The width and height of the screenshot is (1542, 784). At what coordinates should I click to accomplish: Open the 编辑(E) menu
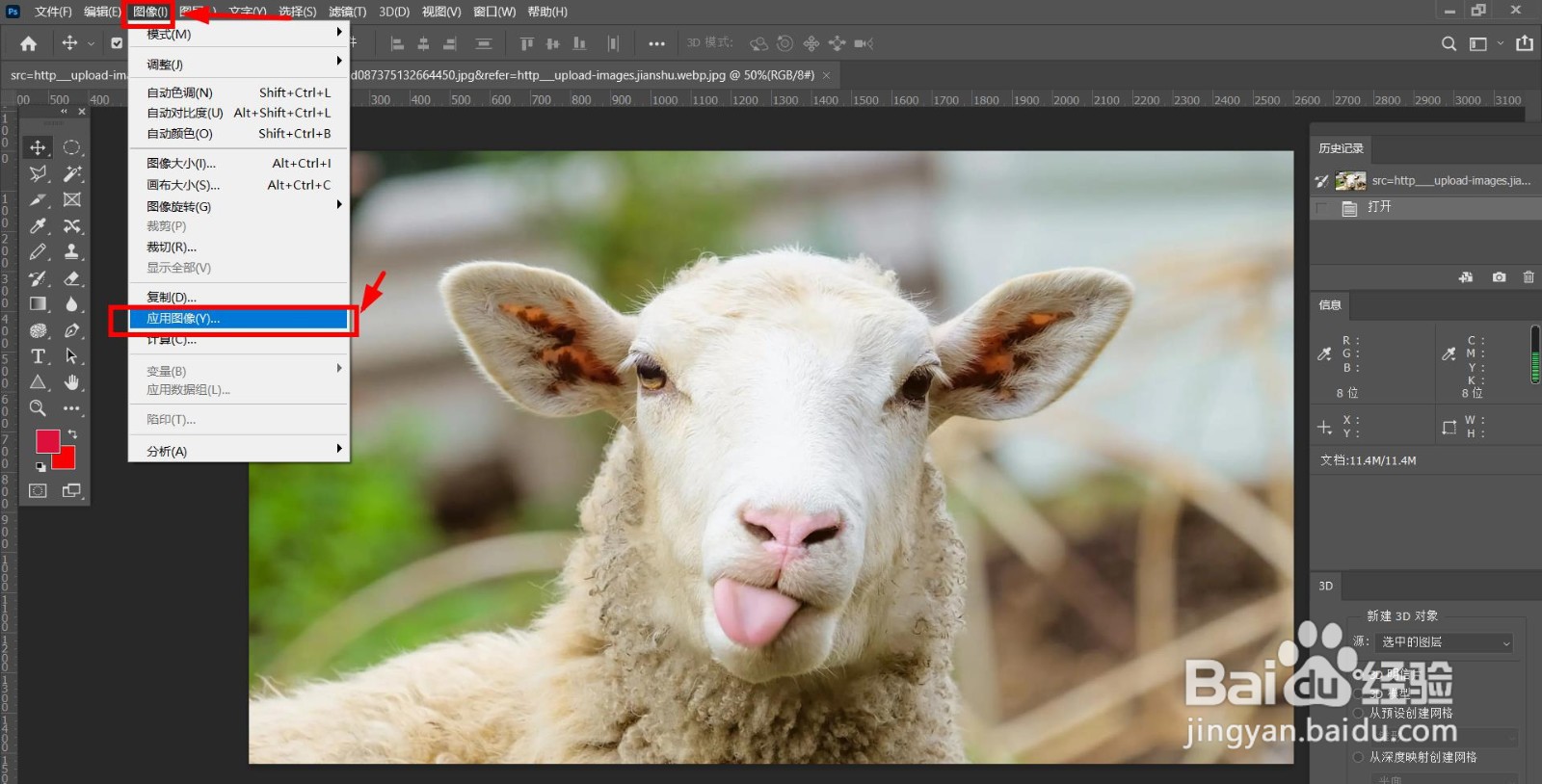tap(102, 12)
